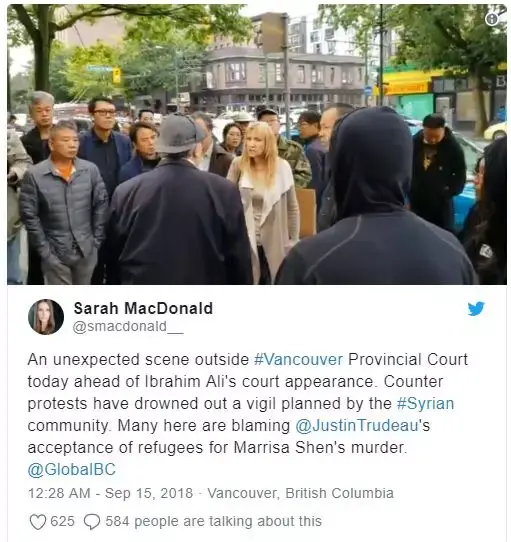511x542 pixels.
Task: Follow the #Syrian hashtag link
Action: [425, 403]
